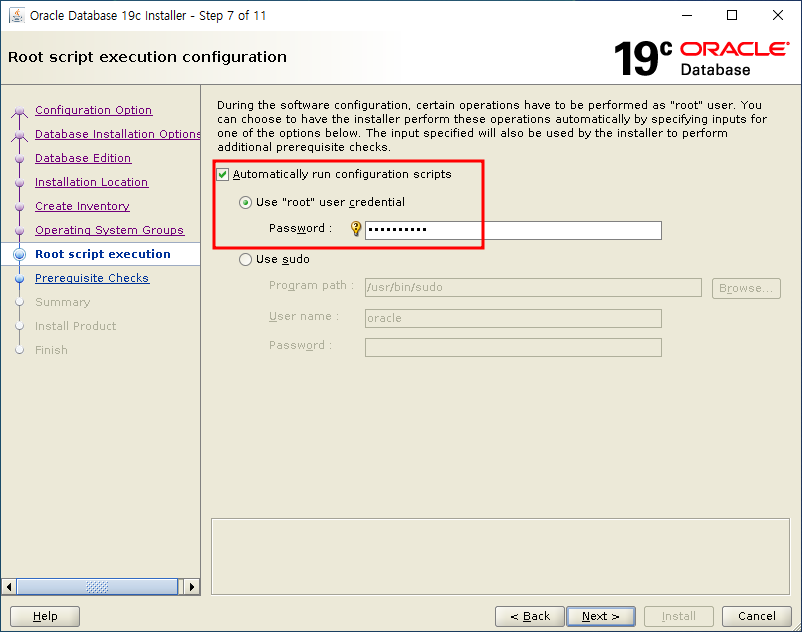Click the Browse... button
Viewport: 802px width, 632px height.
point(746,288)
